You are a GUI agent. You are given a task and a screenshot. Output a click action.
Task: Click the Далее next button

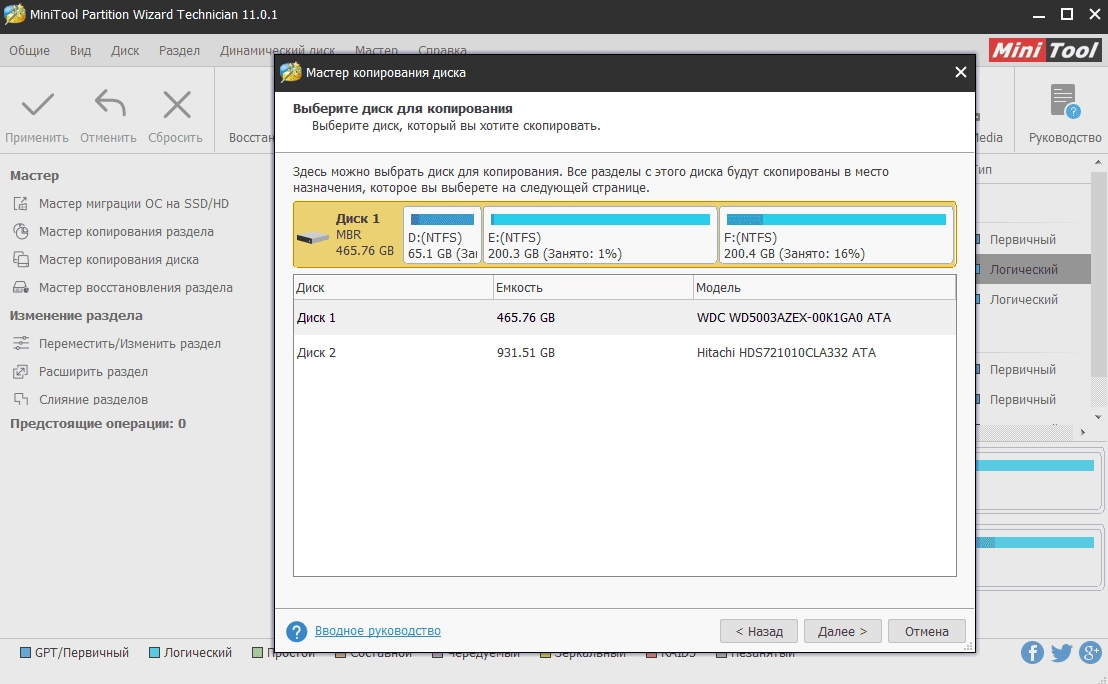coord(842,631)
